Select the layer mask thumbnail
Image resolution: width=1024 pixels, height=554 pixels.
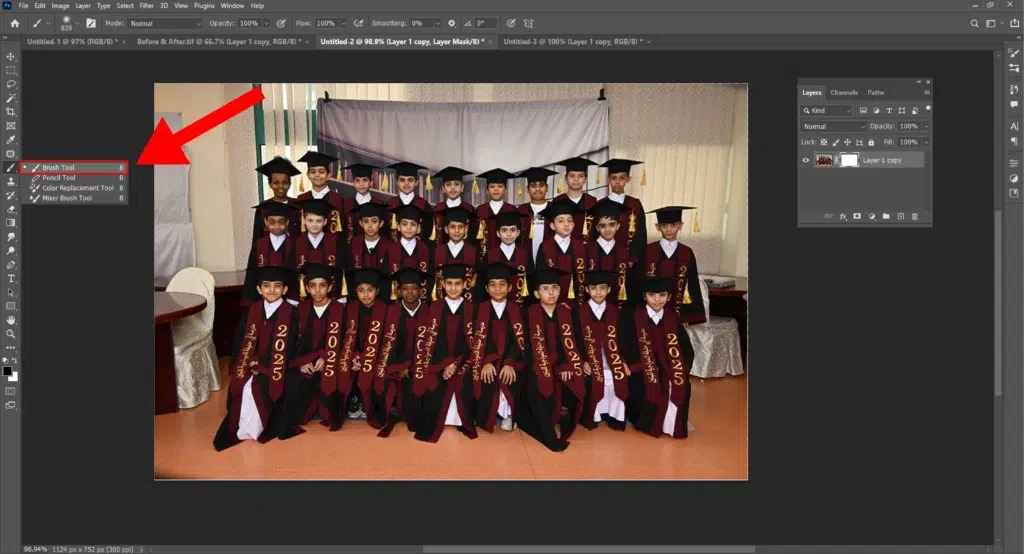click(848, 160)
